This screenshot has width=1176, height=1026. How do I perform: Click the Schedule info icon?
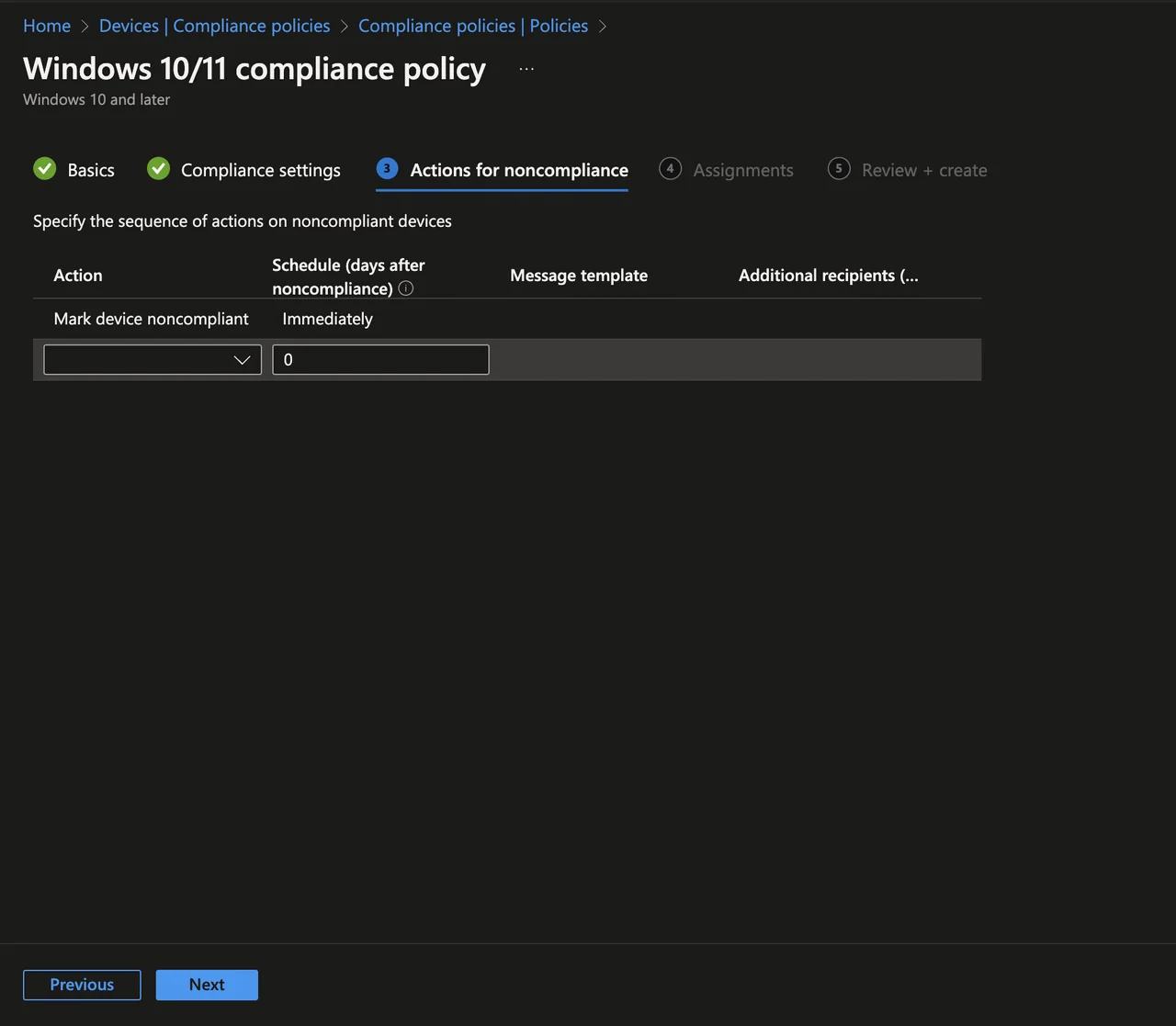pos(406,288)
